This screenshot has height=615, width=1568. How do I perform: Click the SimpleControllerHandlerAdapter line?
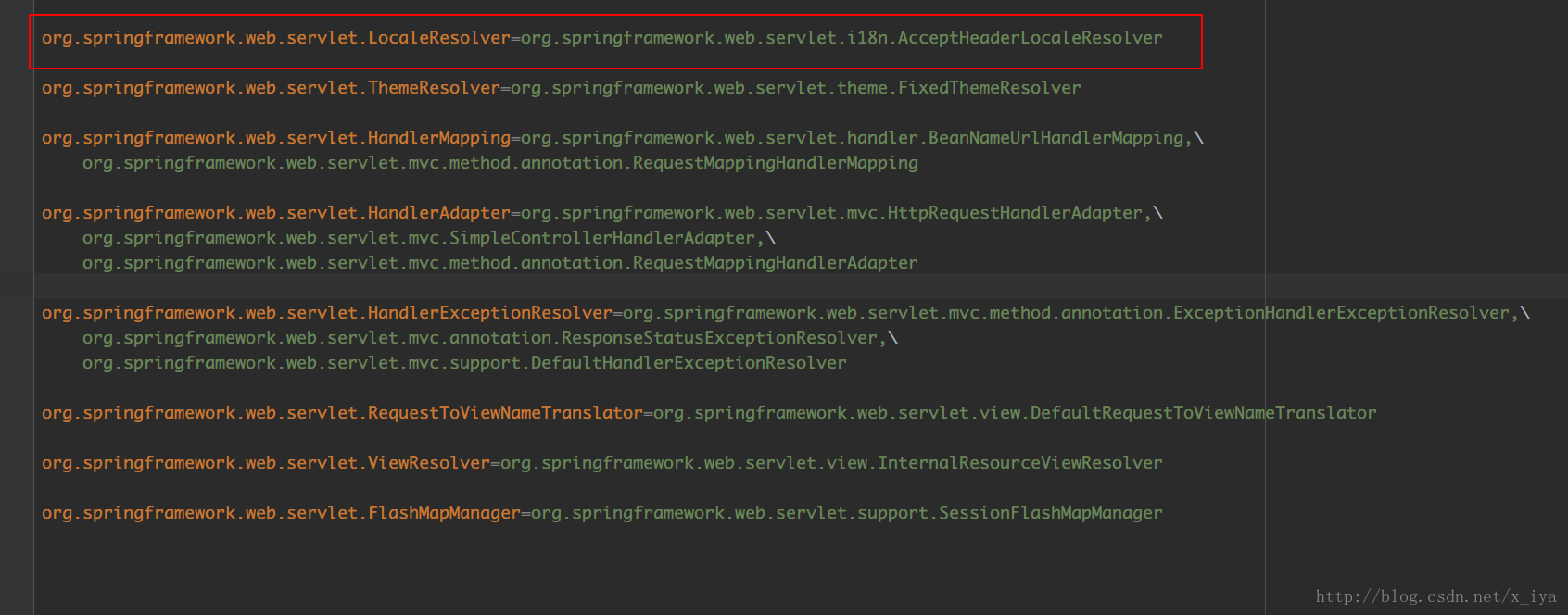(x=429, y=238)
